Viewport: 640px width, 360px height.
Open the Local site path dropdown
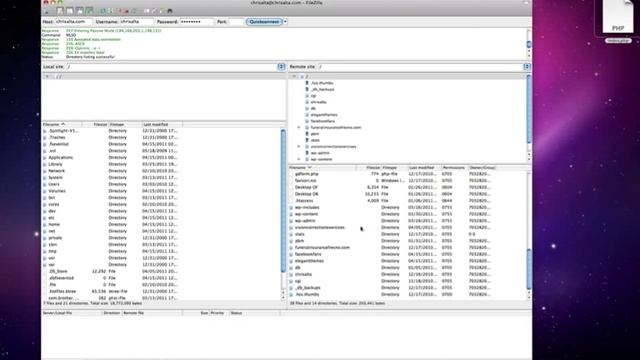(x=281, y=67)
